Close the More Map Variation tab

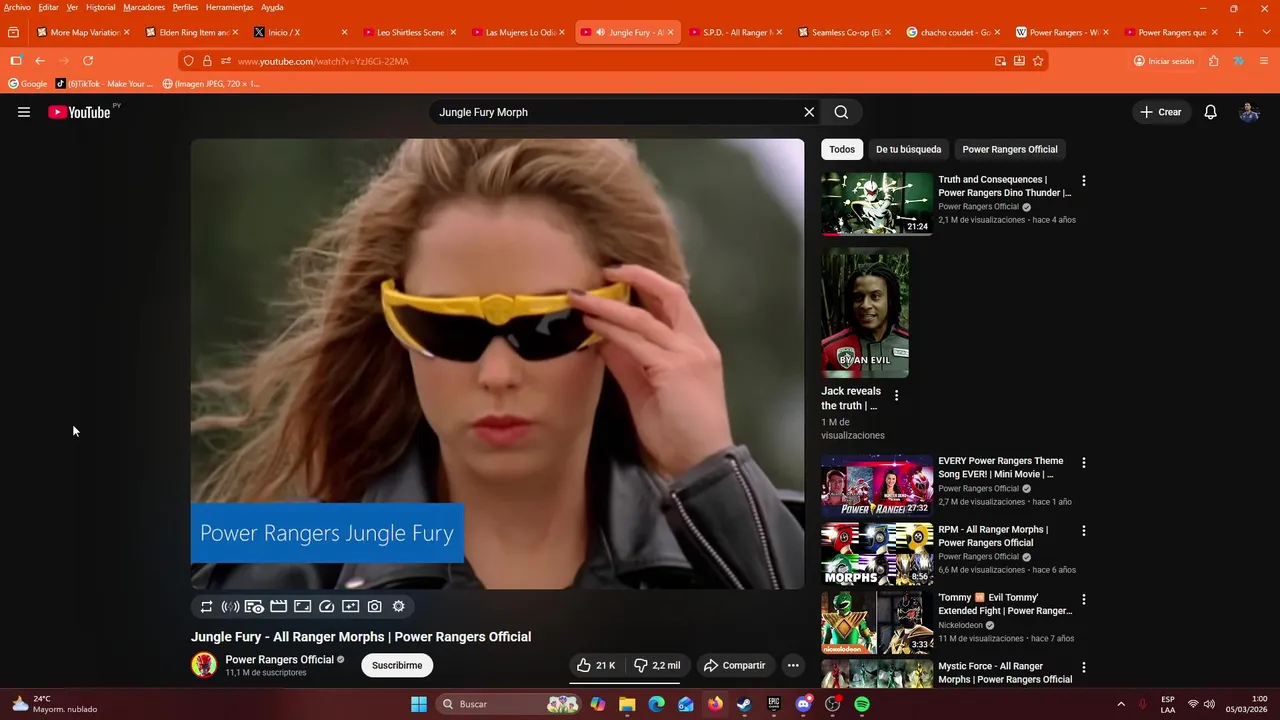[x=127, y=32]
